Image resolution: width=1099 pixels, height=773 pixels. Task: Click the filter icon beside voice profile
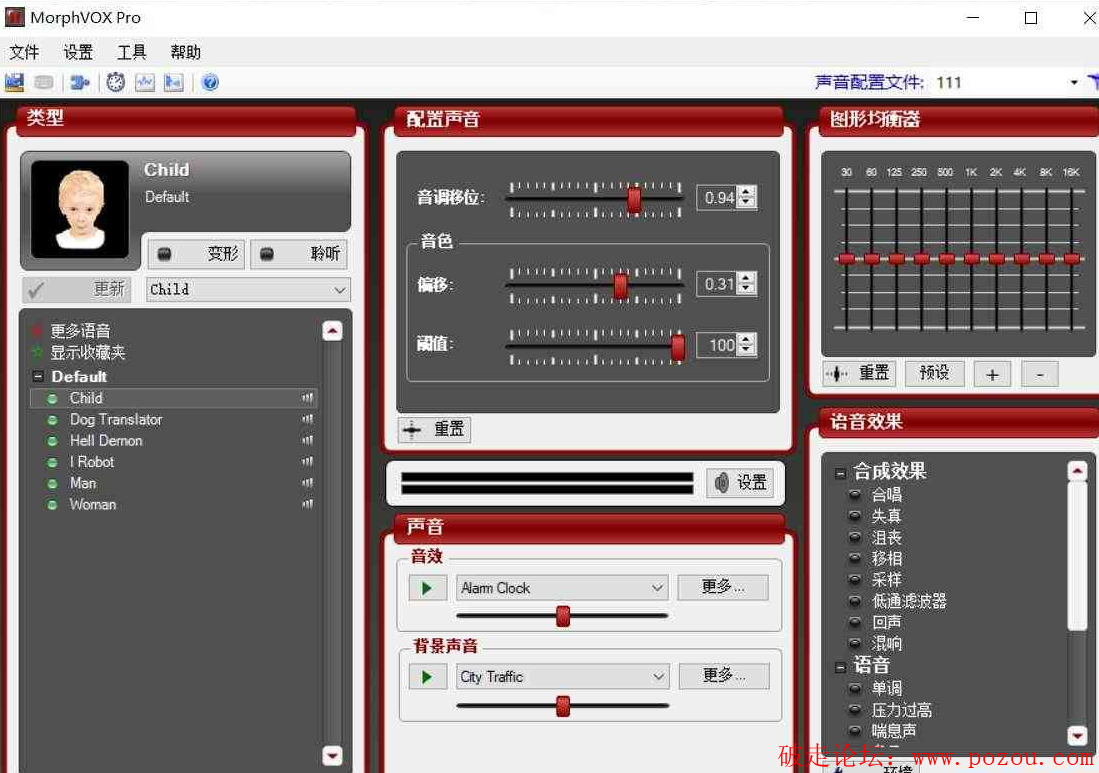(1093, 82)
